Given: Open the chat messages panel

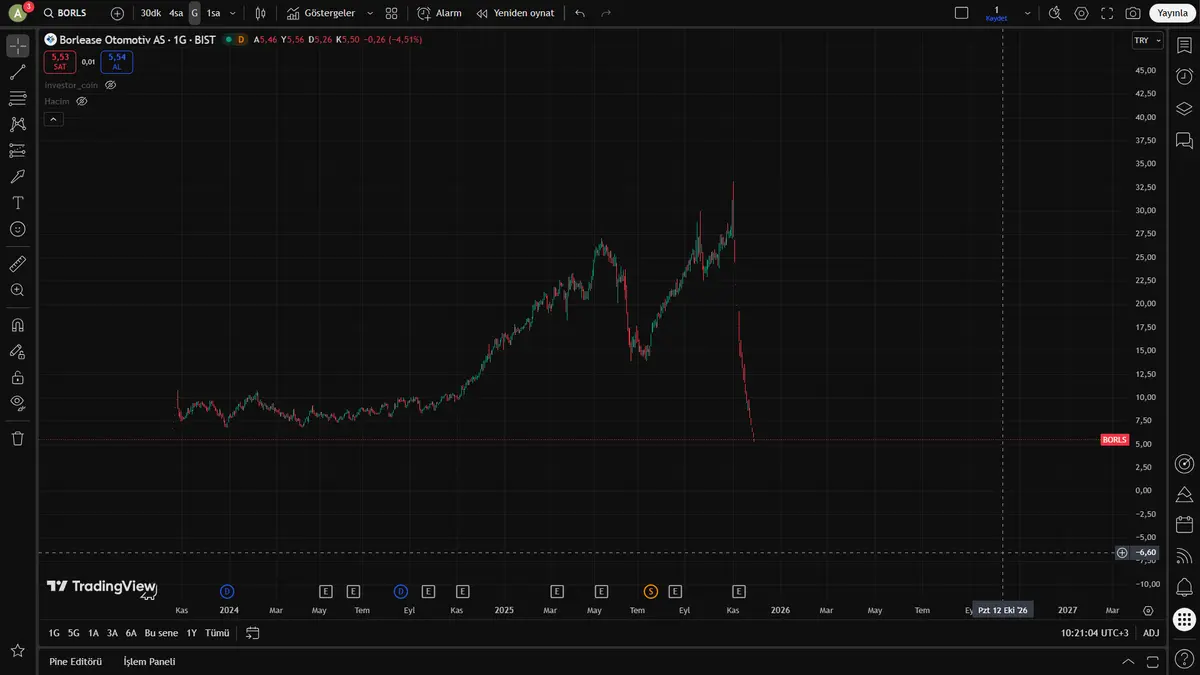Looking at the screenshot, I should coord(1184,140).
